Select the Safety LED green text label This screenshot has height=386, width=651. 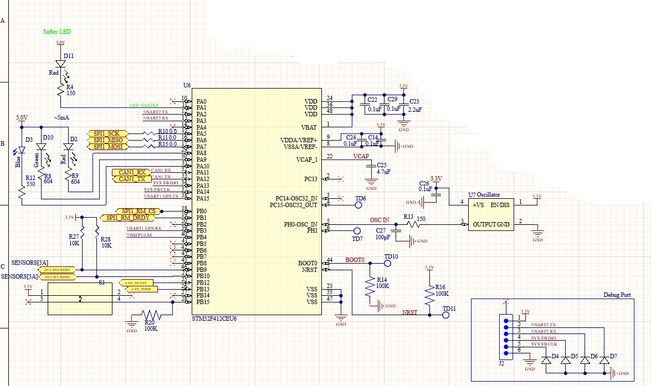pyautogui.click(x=57, y=32)
